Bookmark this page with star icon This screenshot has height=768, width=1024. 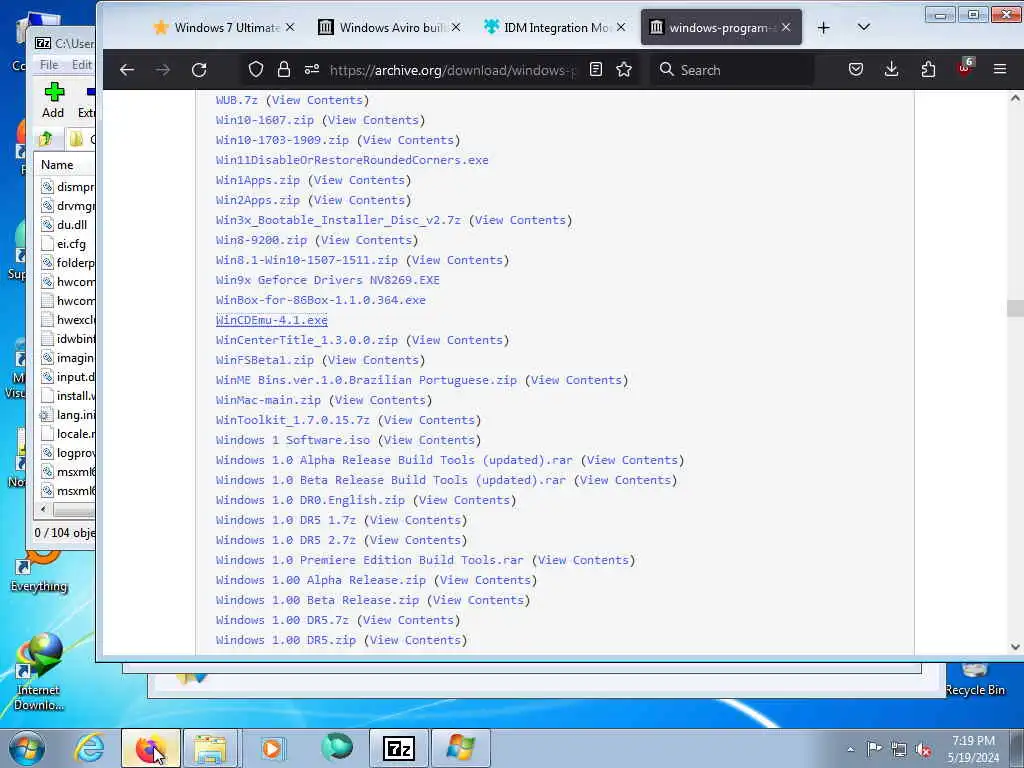click(x=624, y=69)
